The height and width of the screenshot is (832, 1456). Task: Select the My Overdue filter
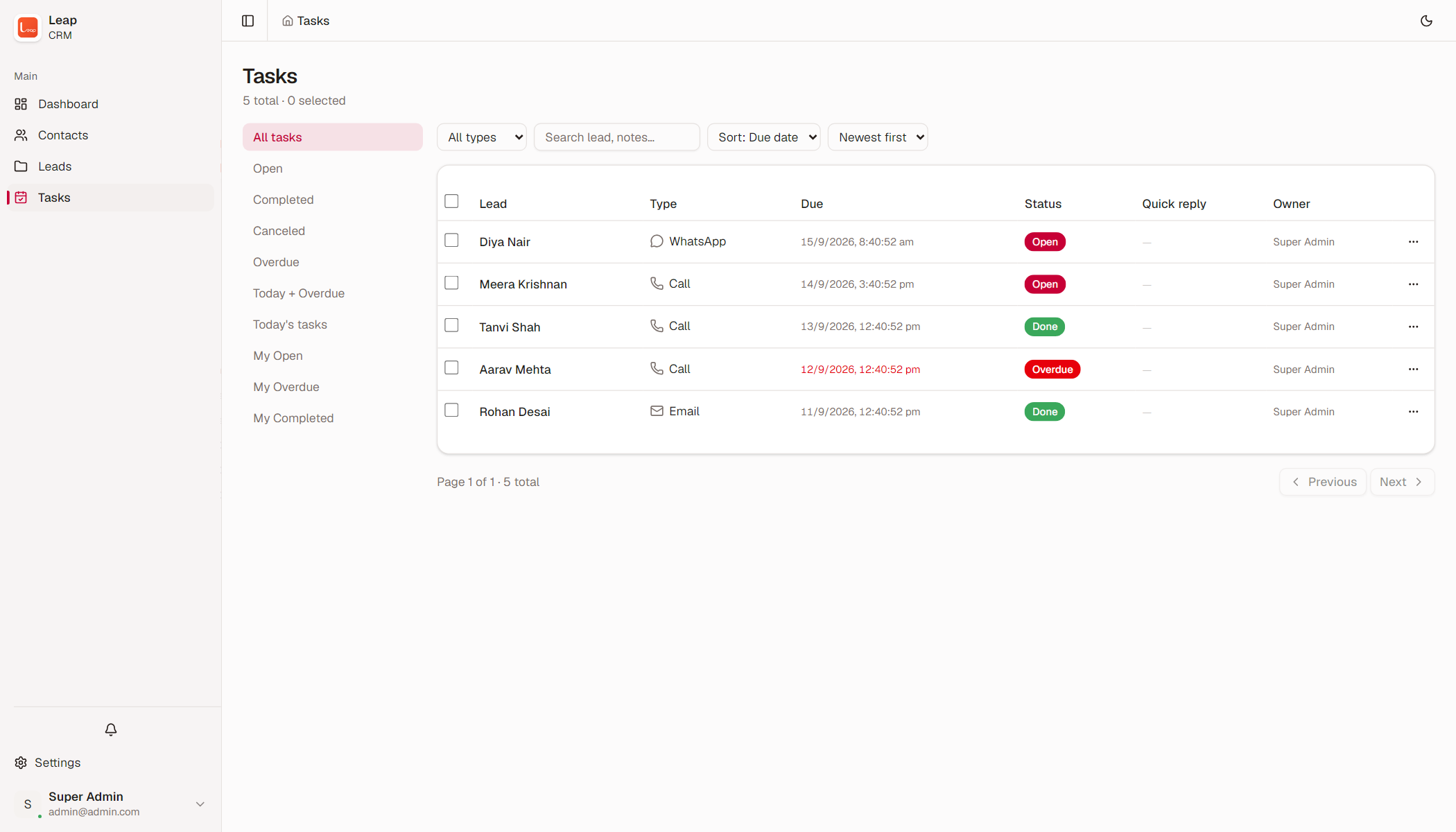(x=333, y=387)
